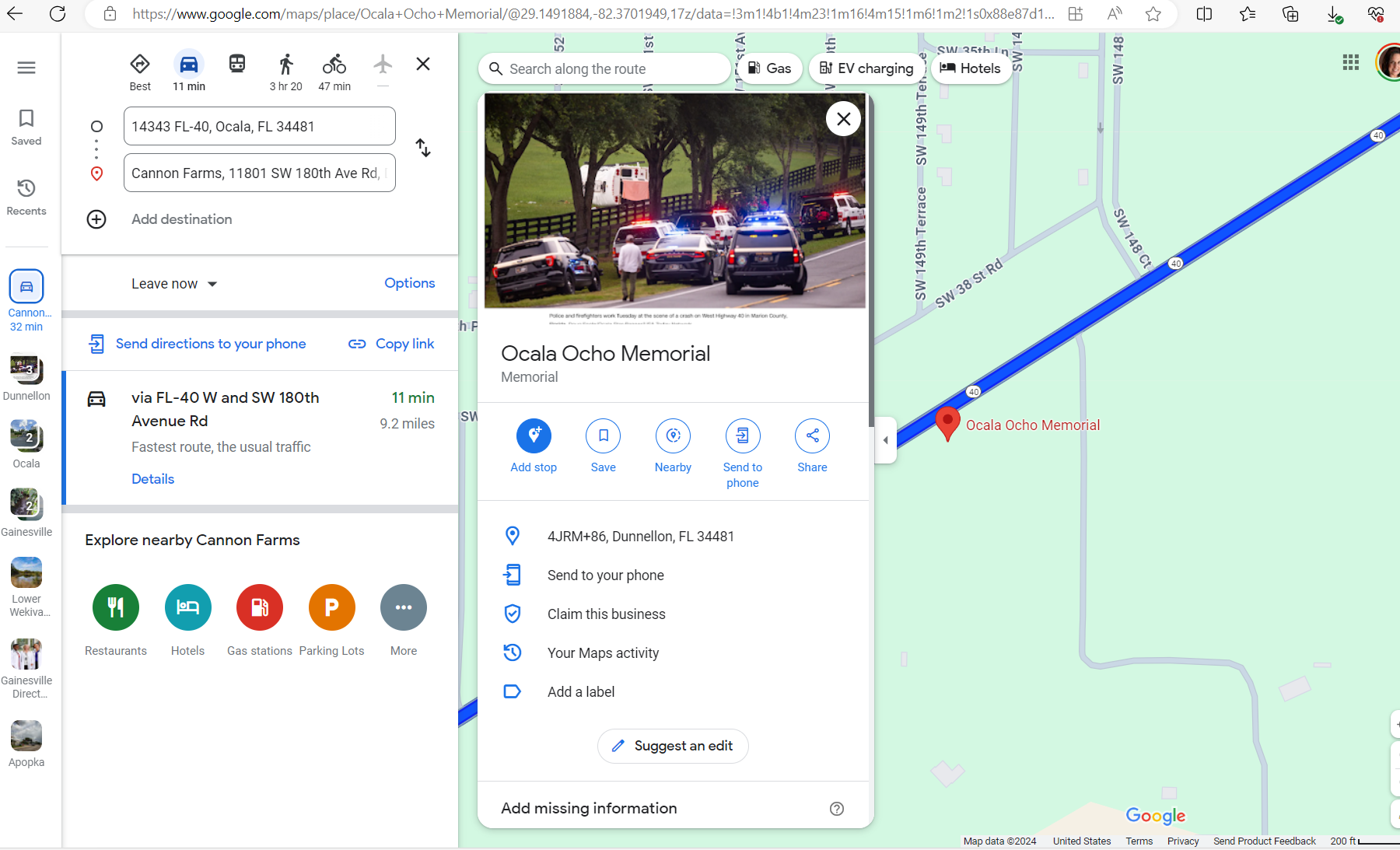1400x850 pixels.
Task: Toggle the Gas filter chip
Action: [769, 68]
